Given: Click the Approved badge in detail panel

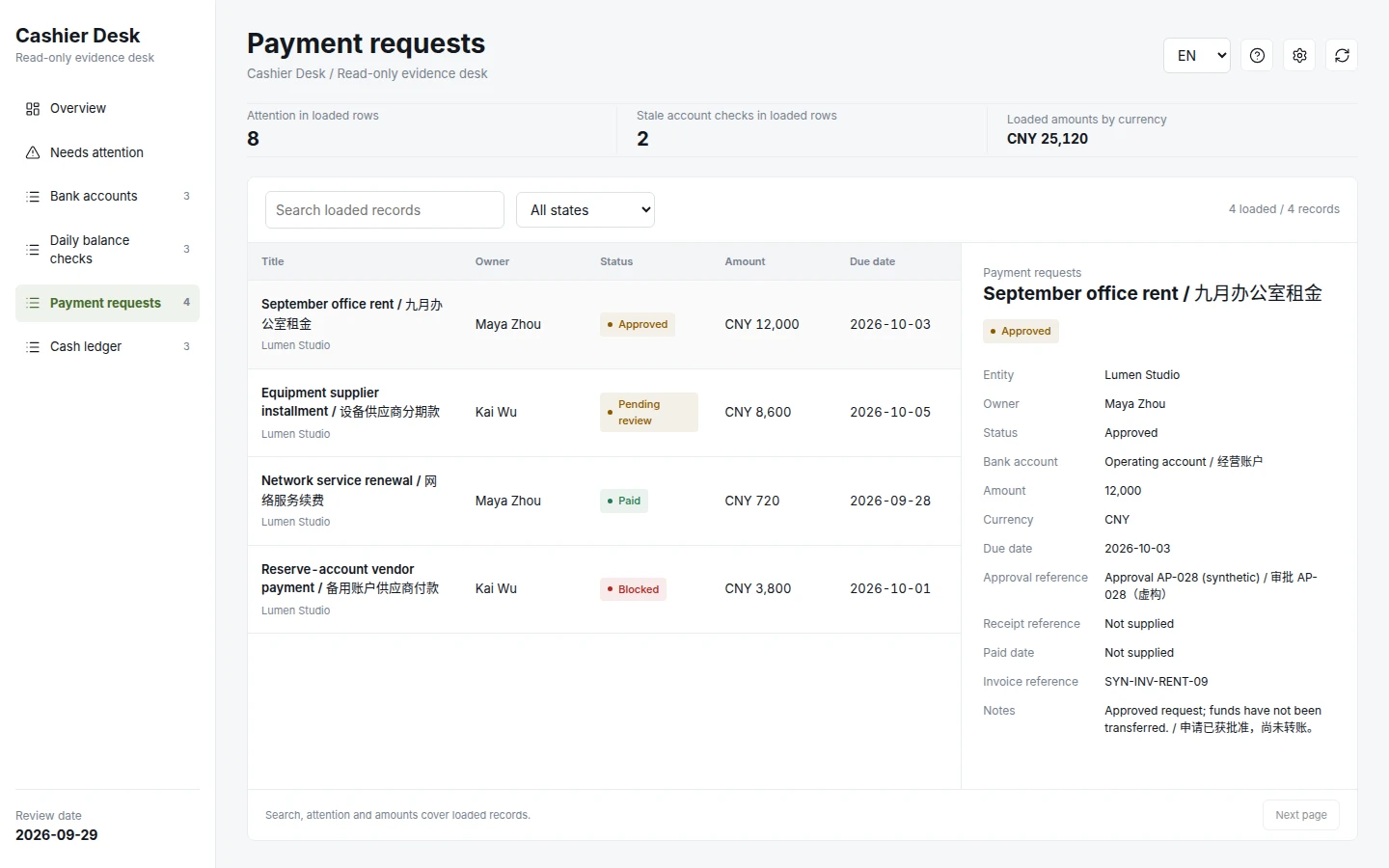Looking at the screenshot, I should click(1021, 332).
